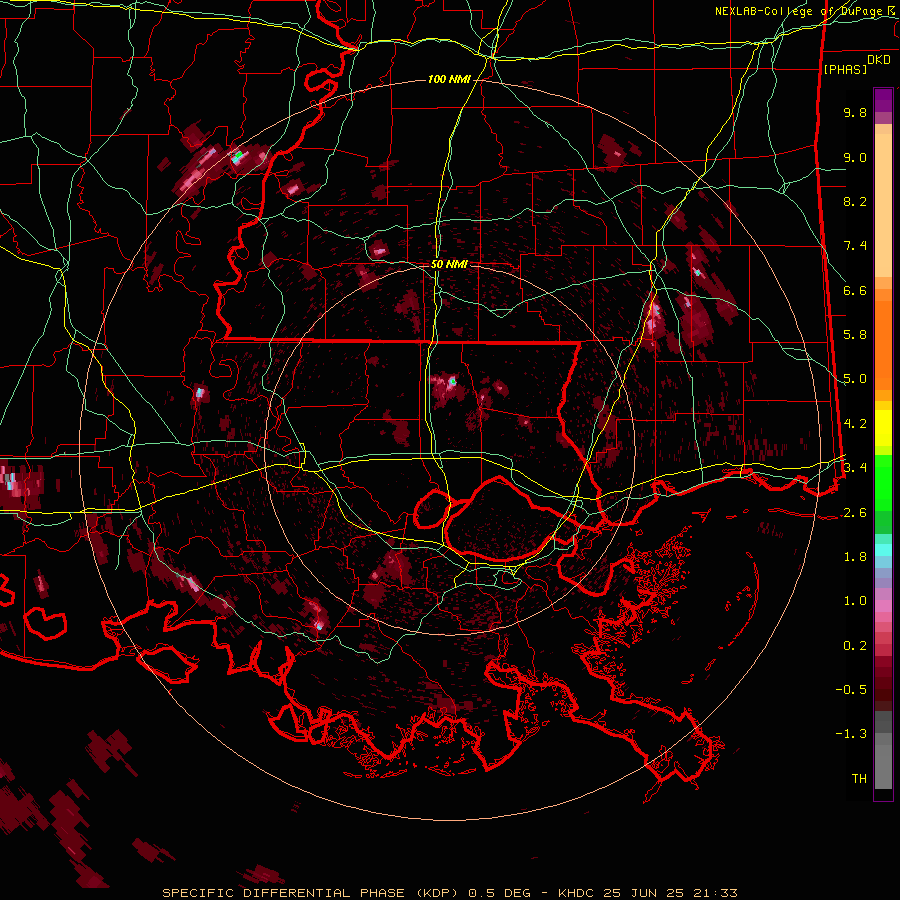The image size is (900, 900).
Task: Click the "DKD" label above the color scale
Action: pyautogui.click(x=879, y=60)
